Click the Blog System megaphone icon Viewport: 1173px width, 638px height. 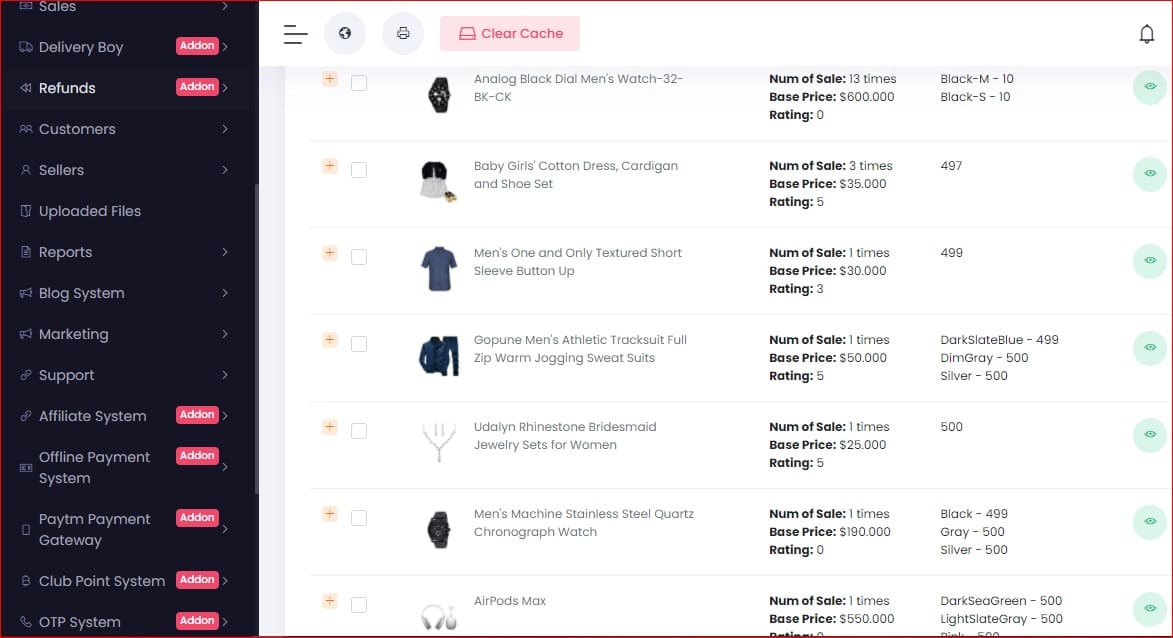click(25, 293)
